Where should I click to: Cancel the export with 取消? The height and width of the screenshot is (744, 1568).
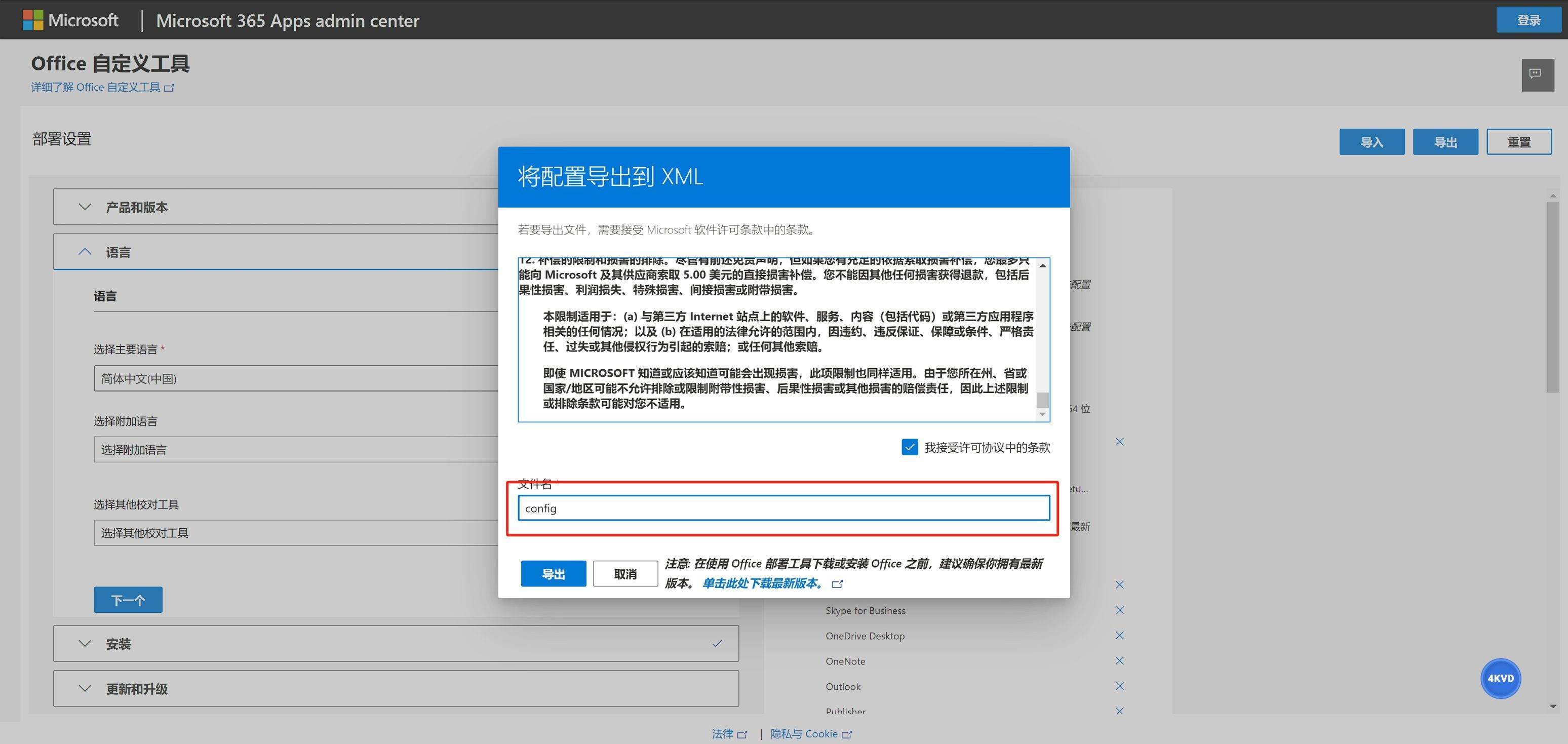point(625,573)
